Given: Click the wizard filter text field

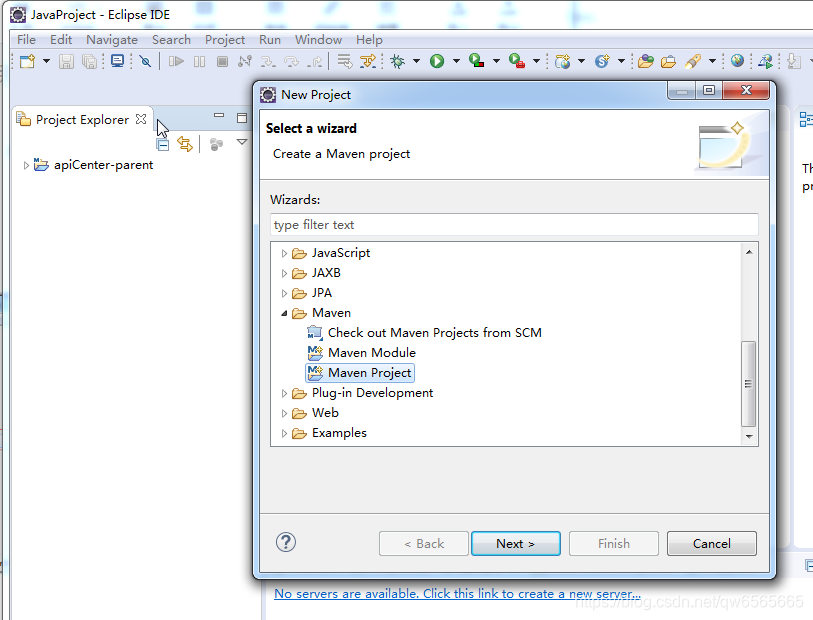Looking at the screenshot, I should 514,224.
